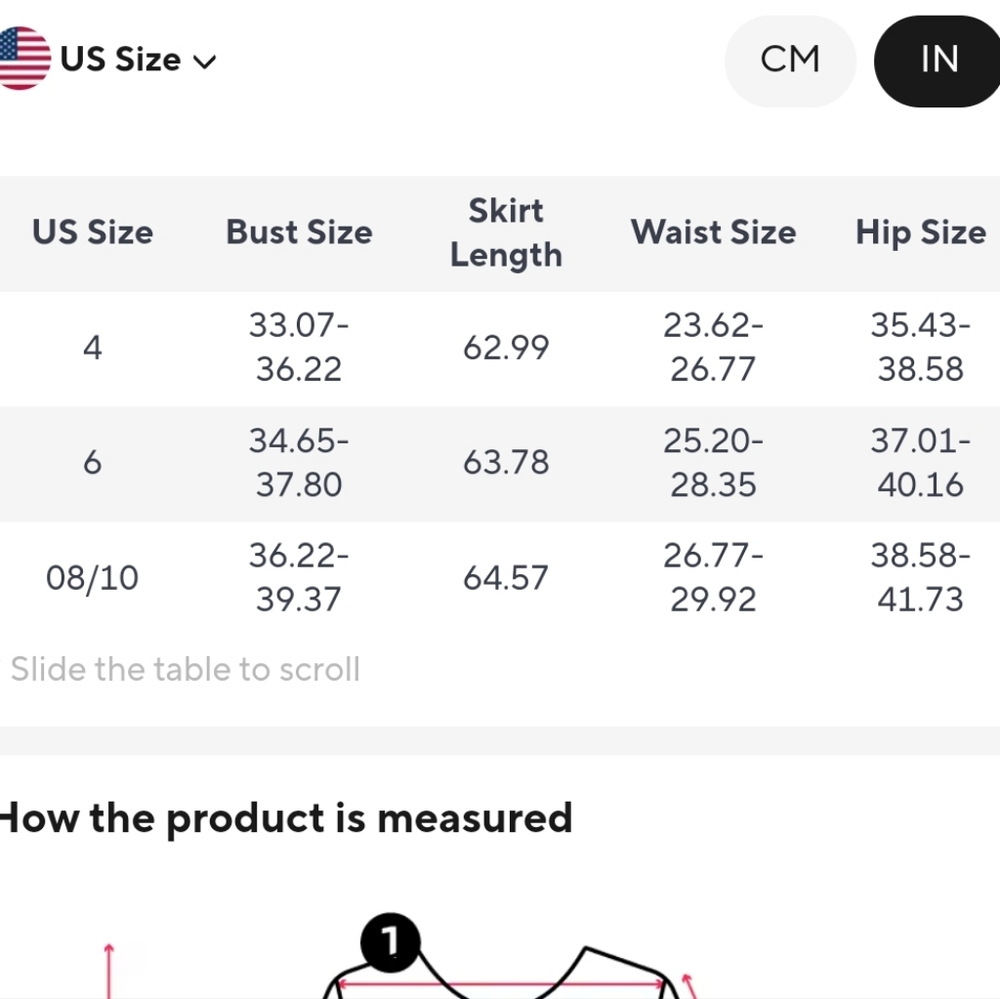Click skirt length value 62.99
The image size is (1000, 999).
click(x=506, y=348)
